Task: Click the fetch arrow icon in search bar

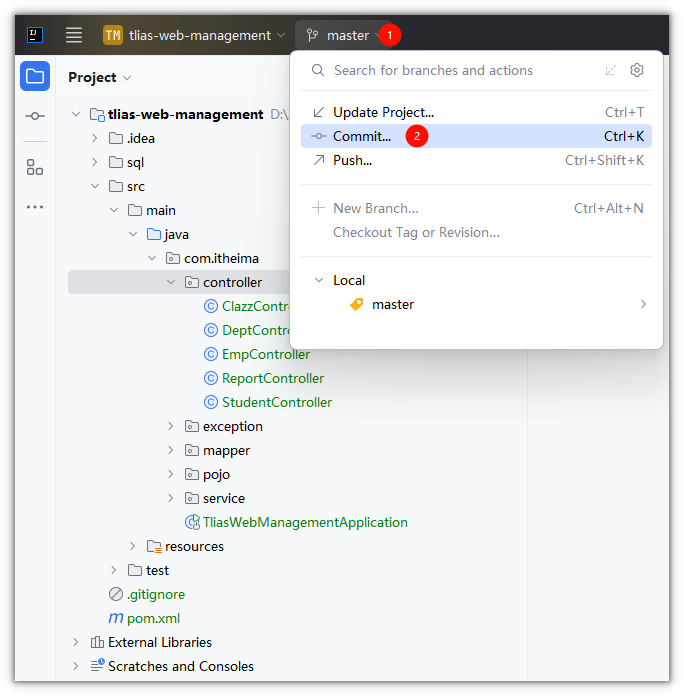Action: 611,70
